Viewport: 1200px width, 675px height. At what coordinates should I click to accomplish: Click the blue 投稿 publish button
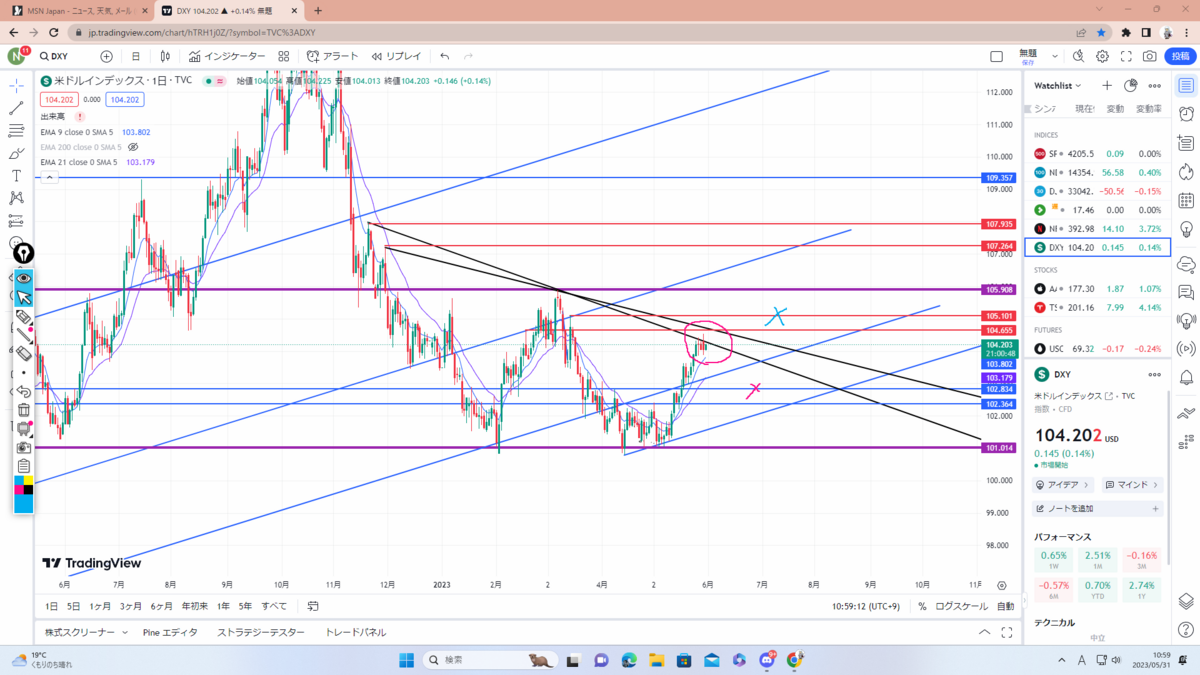(1180, 56)
